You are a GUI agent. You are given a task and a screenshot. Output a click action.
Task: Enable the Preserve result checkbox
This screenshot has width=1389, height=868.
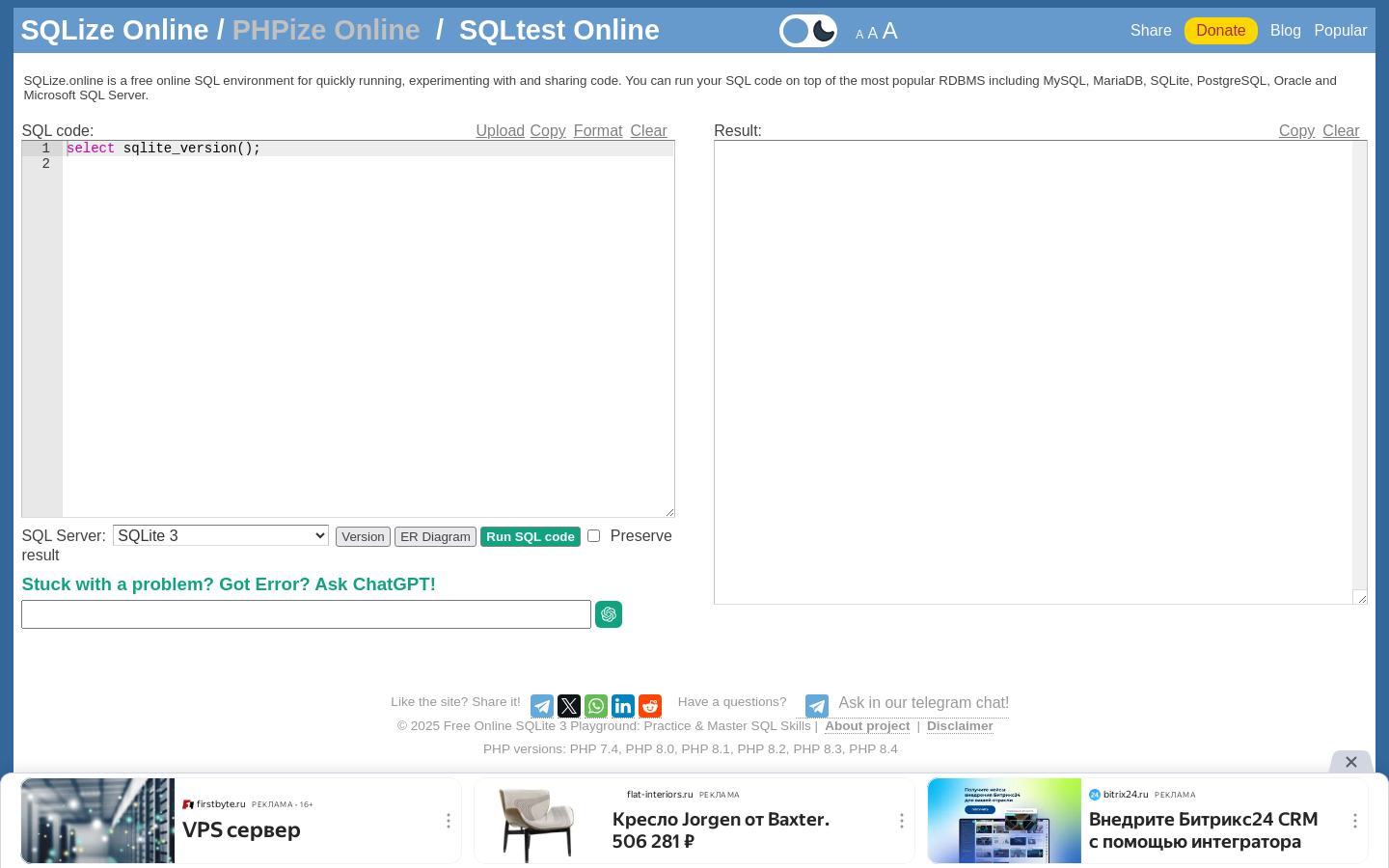594,536
